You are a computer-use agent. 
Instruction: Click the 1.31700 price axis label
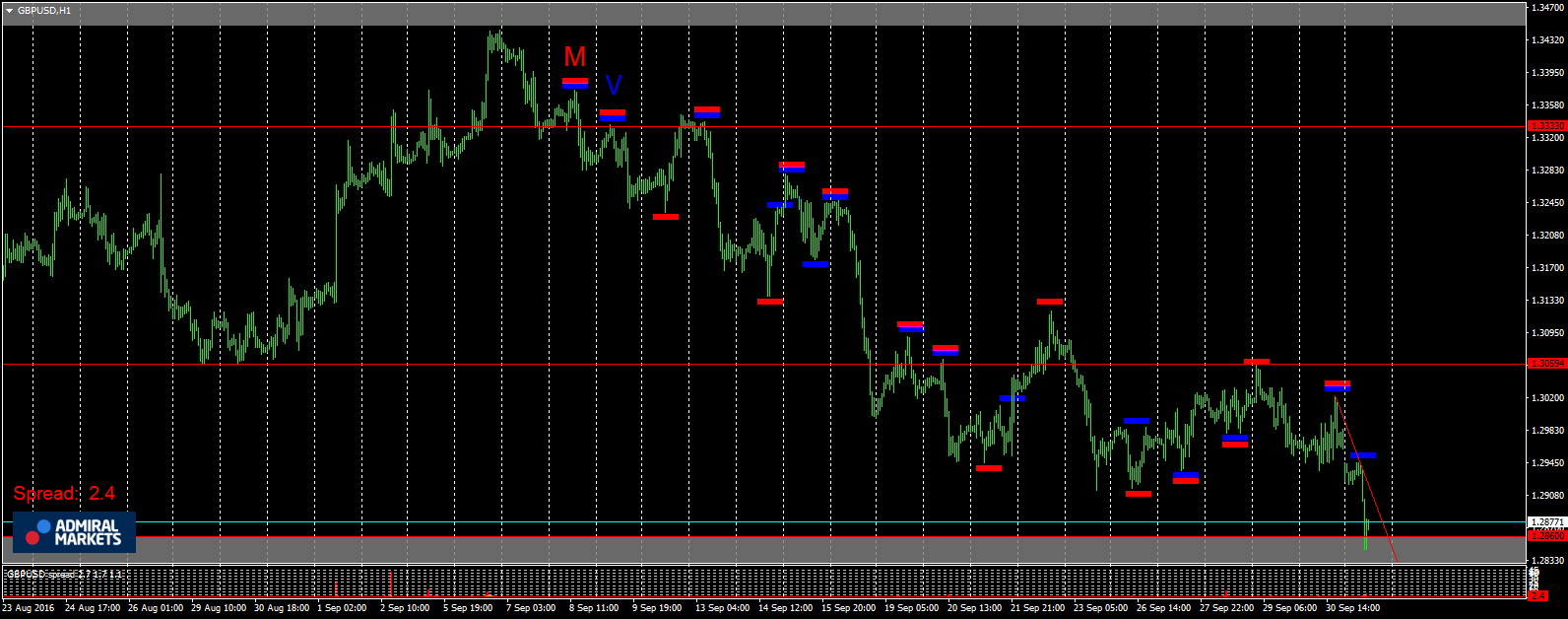point(1548,268)
